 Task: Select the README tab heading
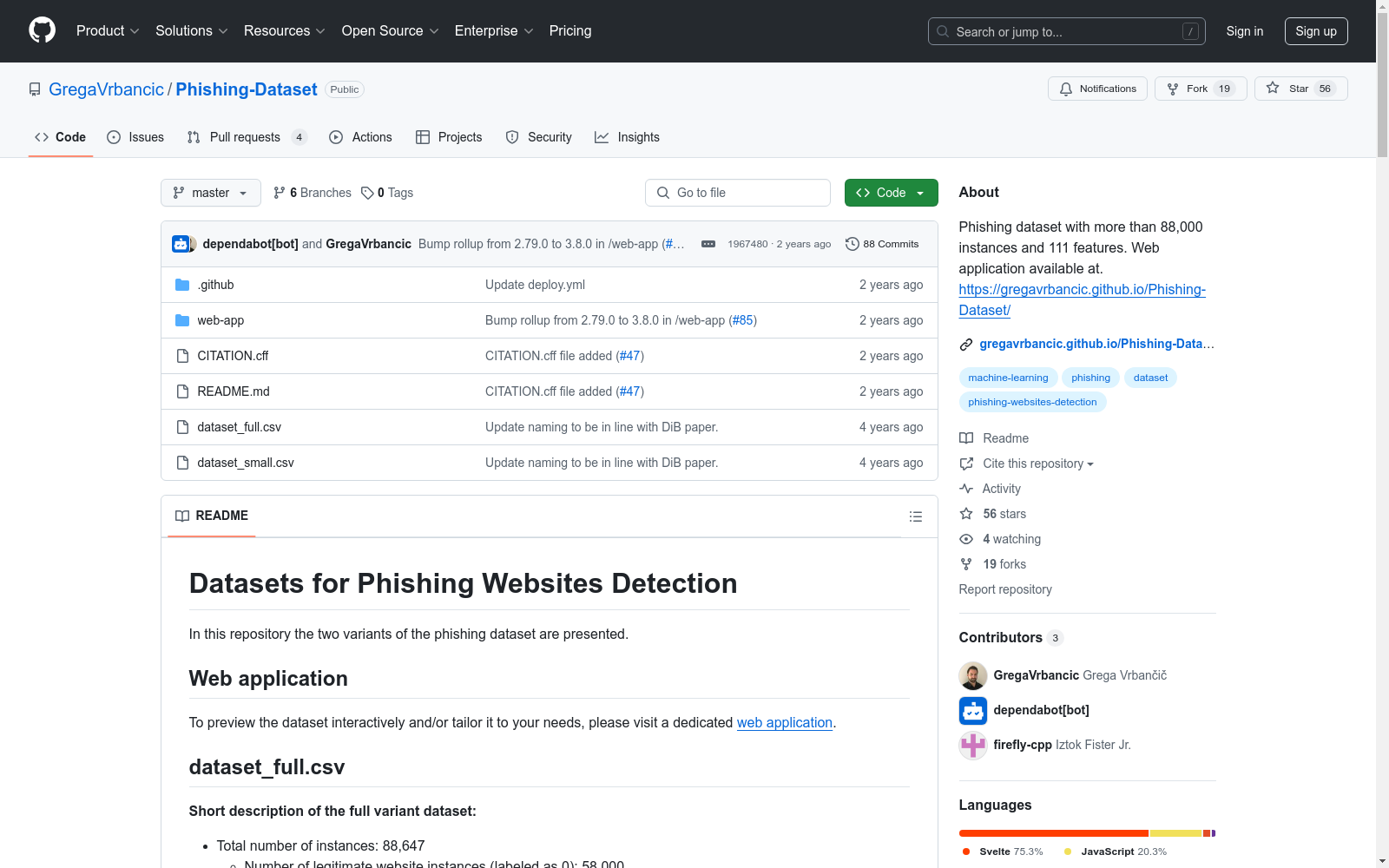coord(212,516)
